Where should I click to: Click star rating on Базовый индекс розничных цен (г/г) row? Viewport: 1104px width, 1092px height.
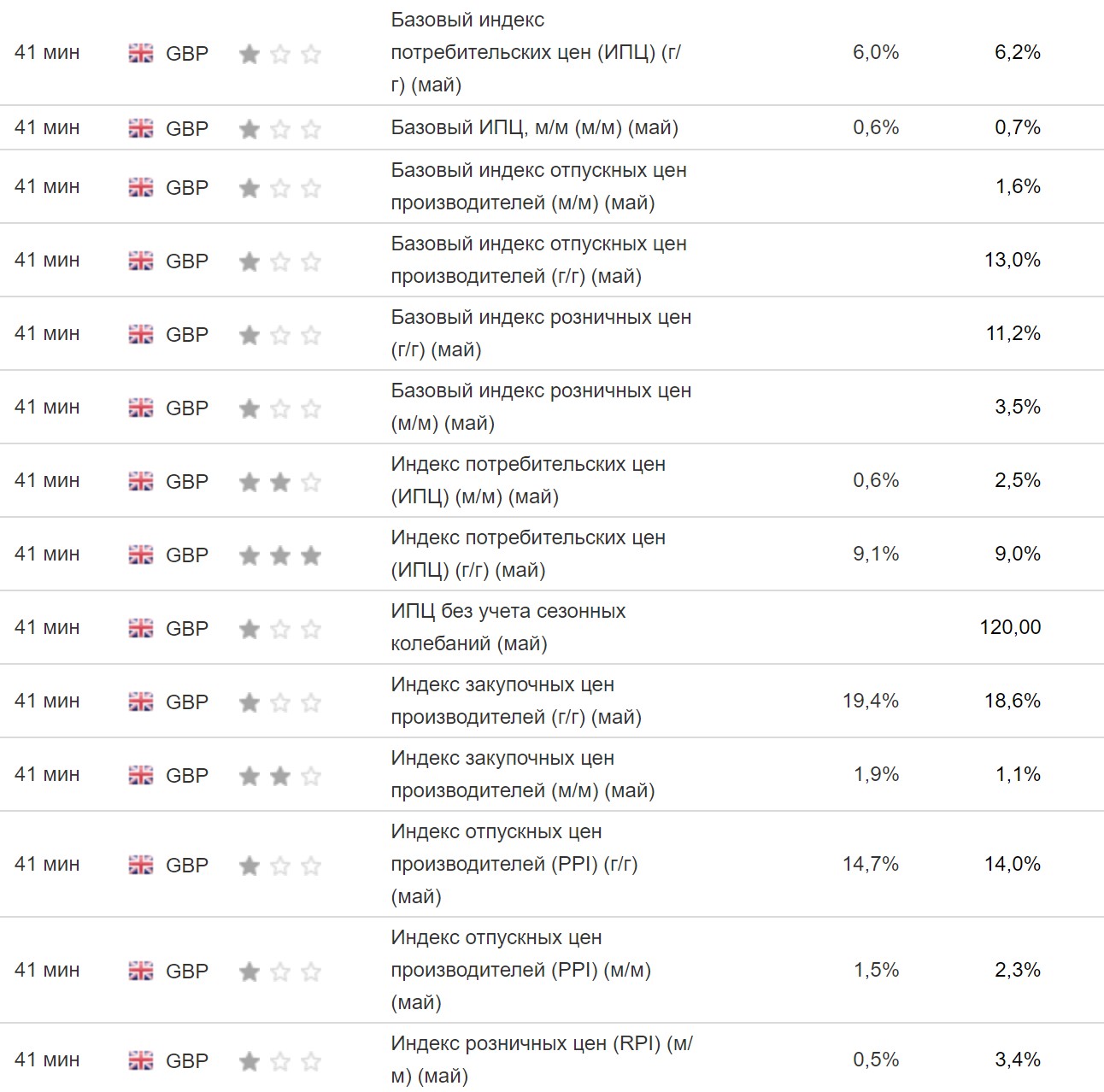tap(279, 335)
